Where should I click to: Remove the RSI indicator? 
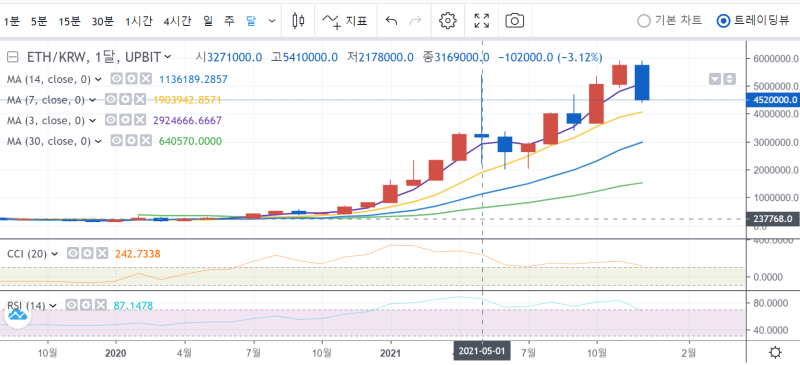coord(101,305)
